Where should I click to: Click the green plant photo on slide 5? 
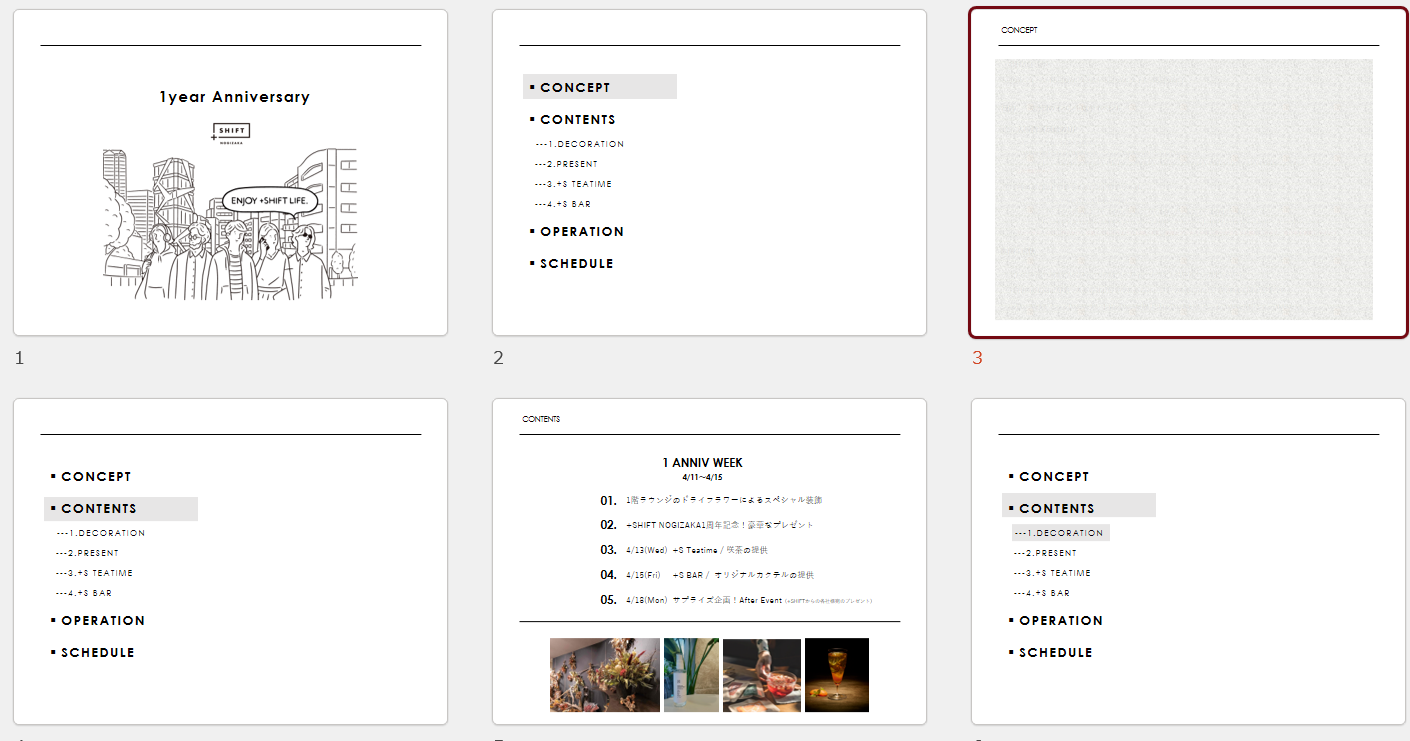point(691,675)
